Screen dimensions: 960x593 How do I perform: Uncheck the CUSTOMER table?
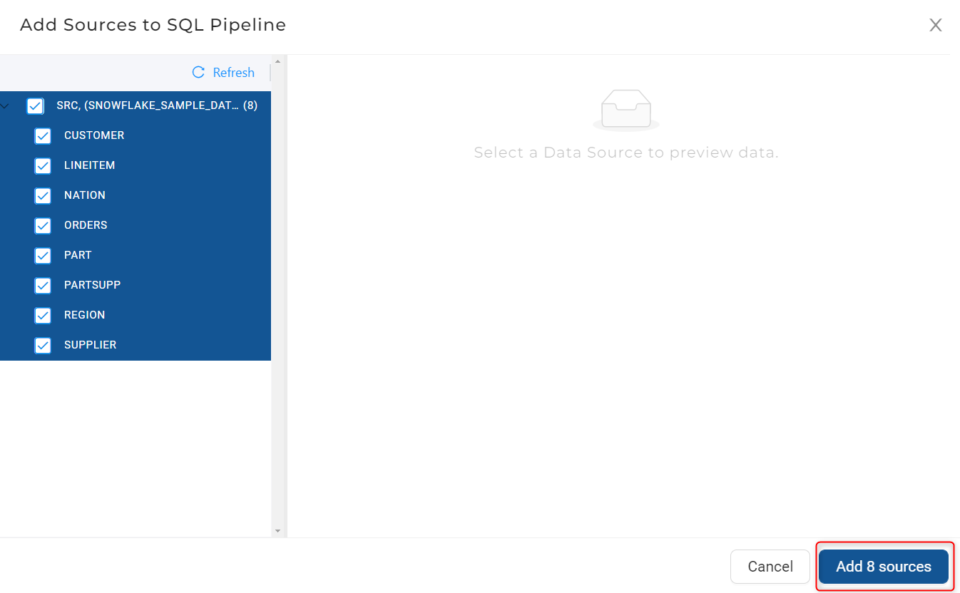coord(42,135)
